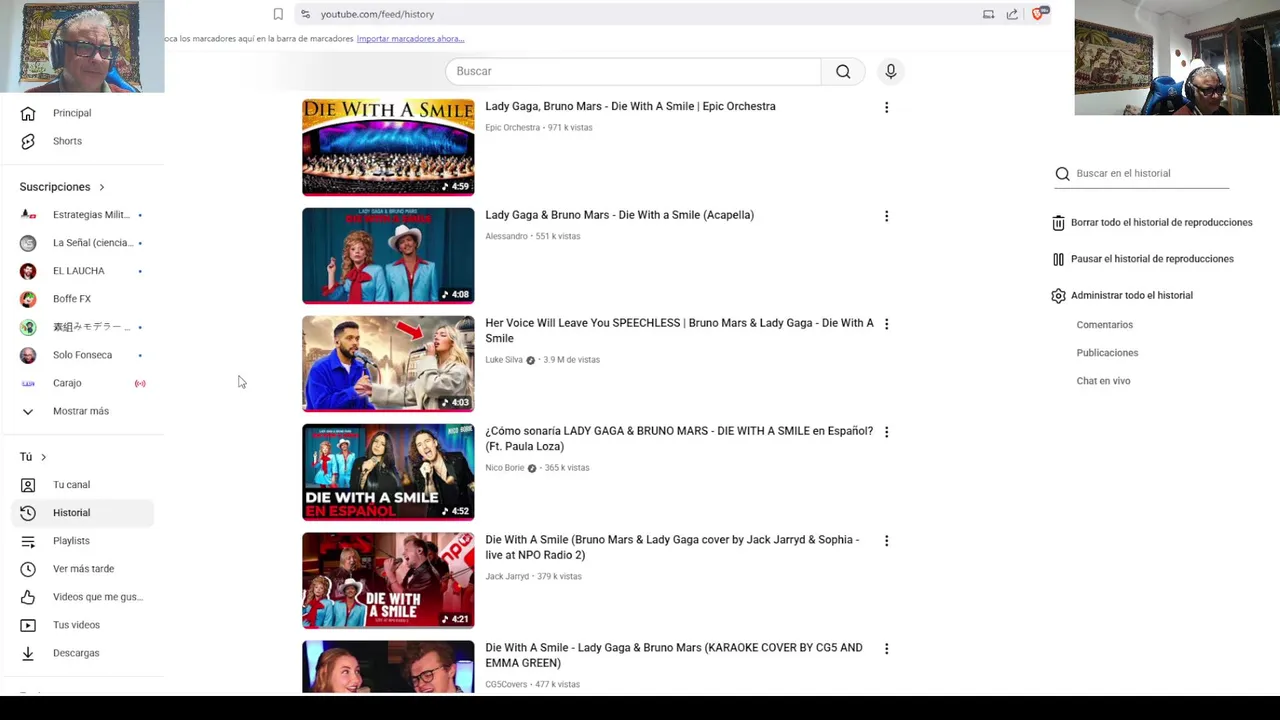1280x720 pixels.
Task: Click the magnifier search button
Action: click(x=843, y=71)
